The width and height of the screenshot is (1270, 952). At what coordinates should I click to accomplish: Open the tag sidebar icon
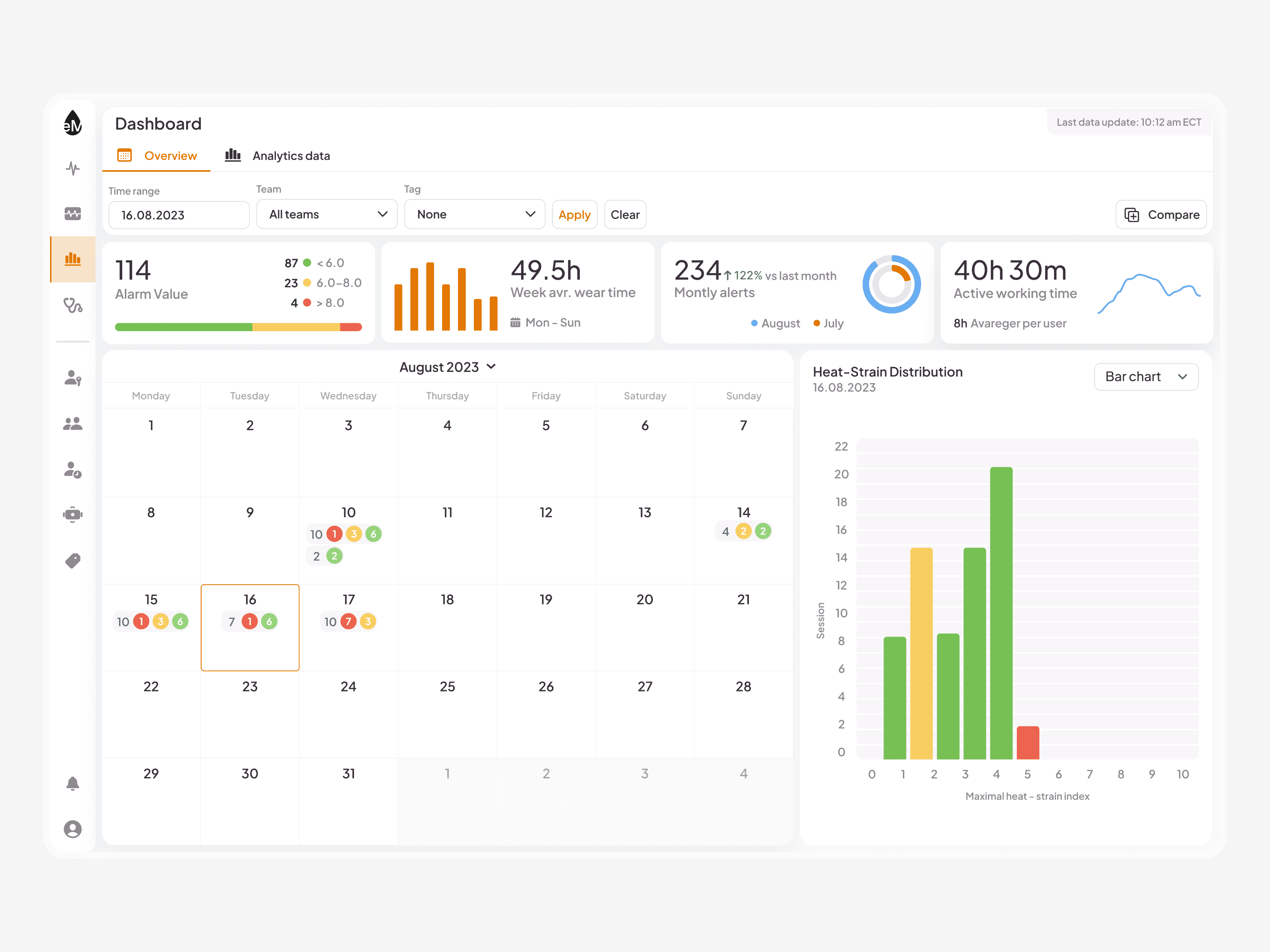(72, 560)
